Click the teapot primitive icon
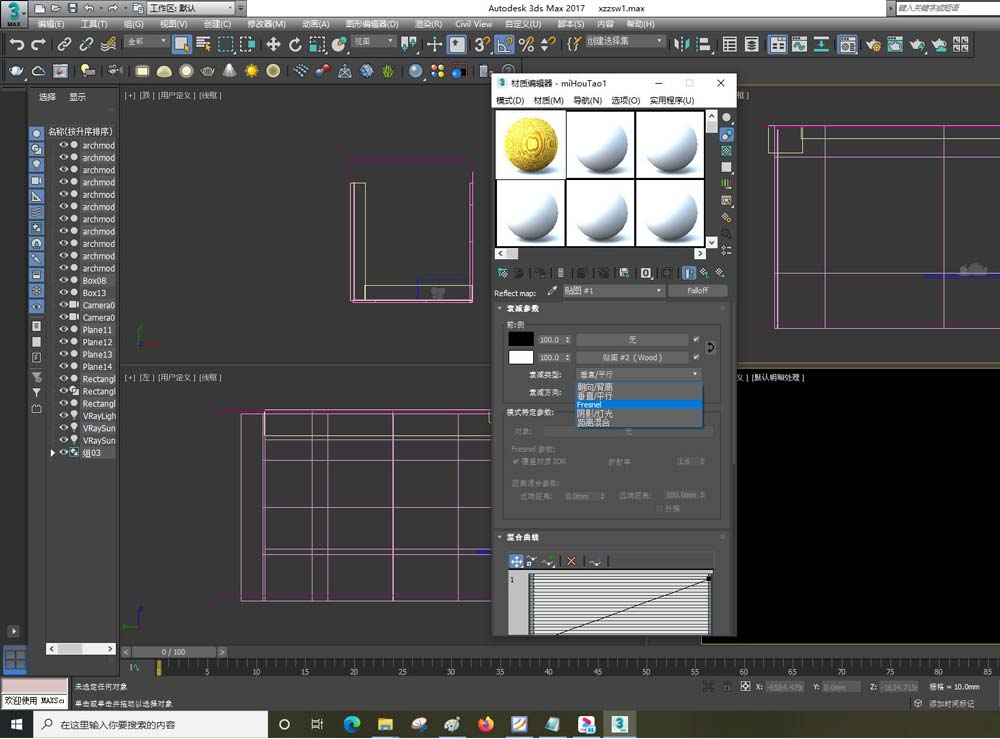The height and width of the screenshot is (739, 1000). tap(208, 71)
